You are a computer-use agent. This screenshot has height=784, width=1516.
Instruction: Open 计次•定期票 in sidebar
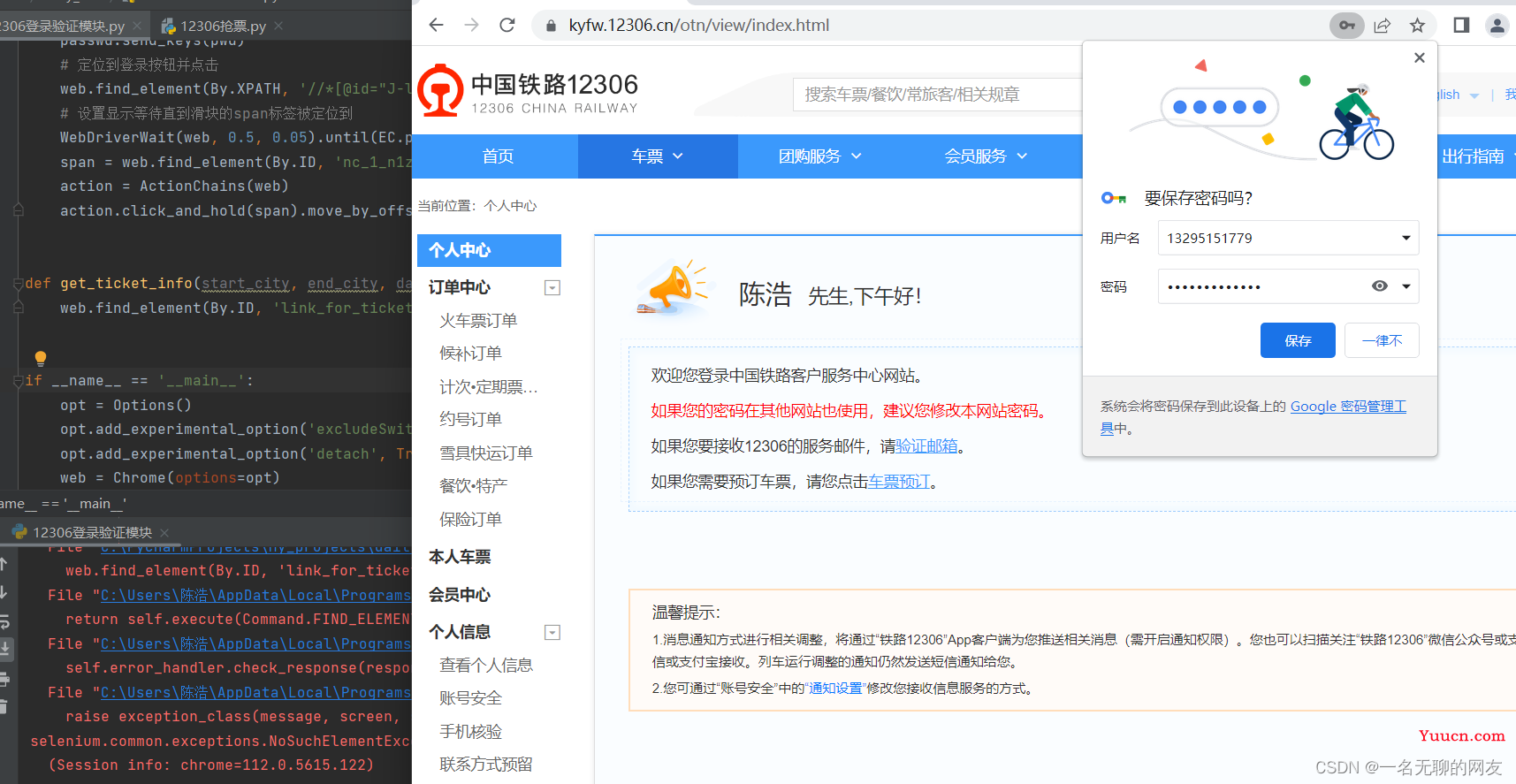488,386
